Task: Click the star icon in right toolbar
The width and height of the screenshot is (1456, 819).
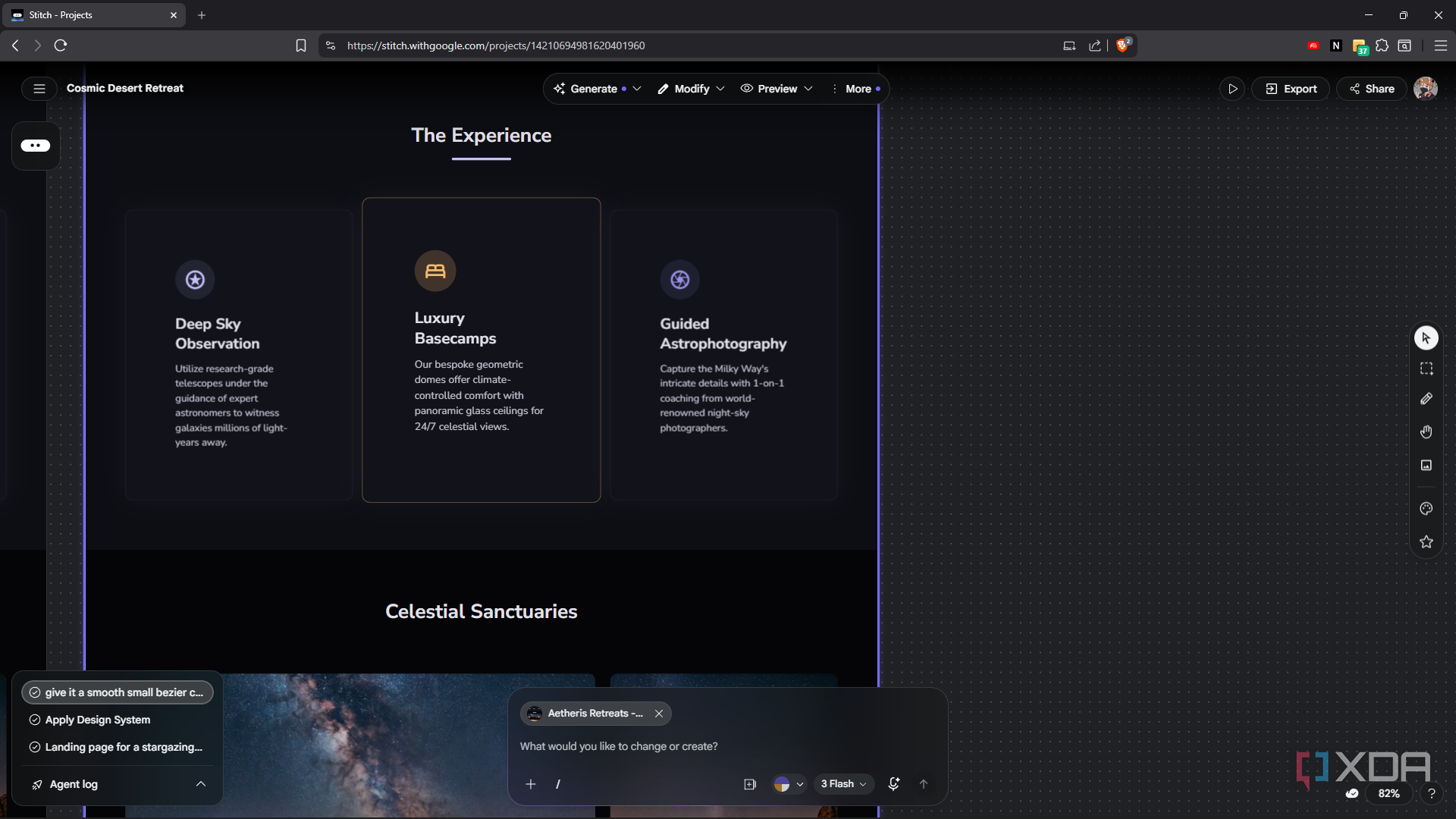Action: (x=1426, y=541)
